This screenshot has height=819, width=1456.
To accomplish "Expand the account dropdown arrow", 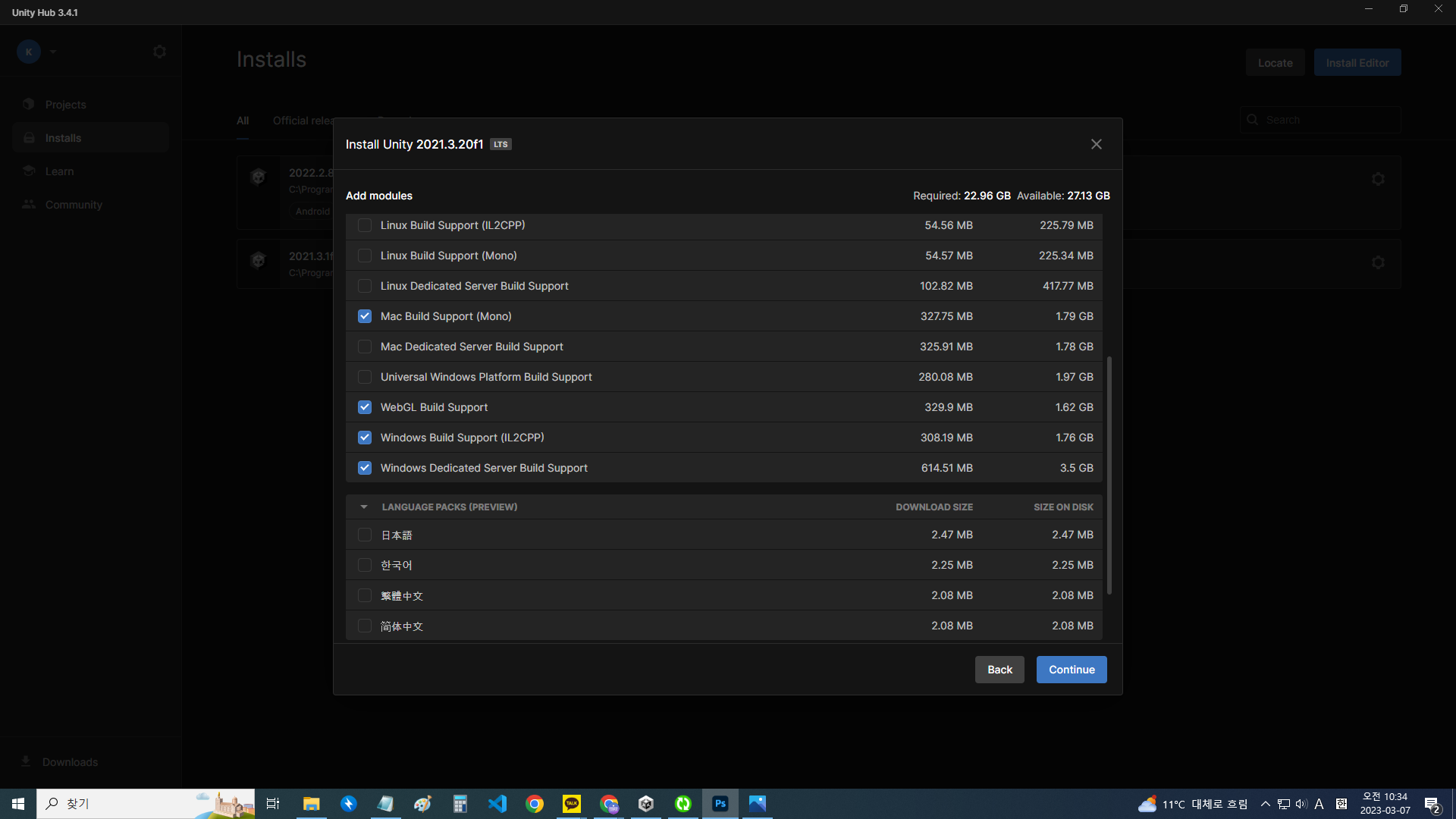I will (53, 52).
